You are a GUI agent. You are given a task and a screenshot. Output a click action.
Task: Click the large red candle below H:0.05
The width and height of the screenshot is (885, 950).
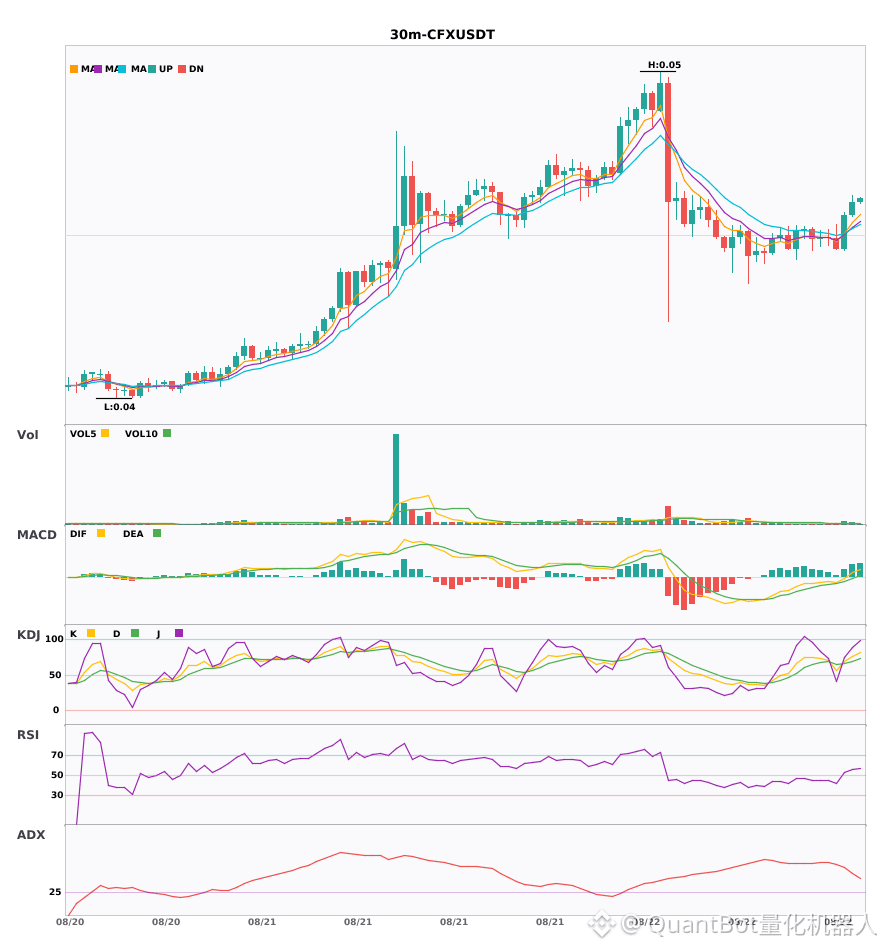click(x=668, y=142)
